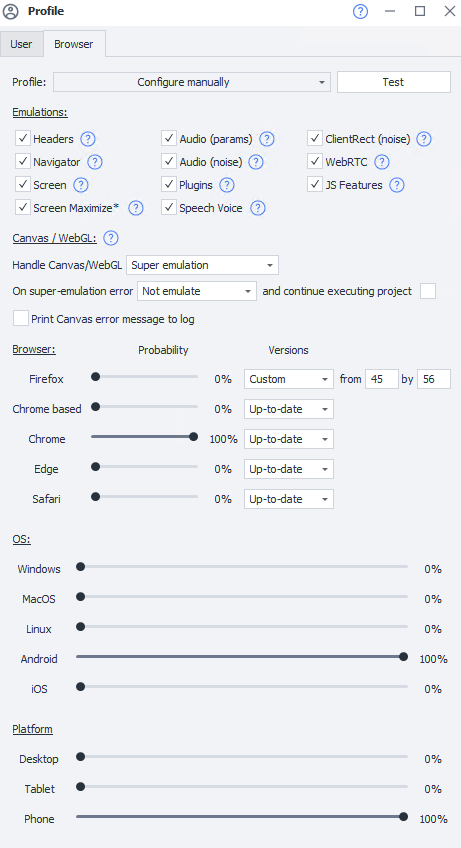461x848 pixels.
Task: Expand the Handle Canvas/WebGL Super emulation dropdown
Action: pyautogui.click(x=202, y=266)
